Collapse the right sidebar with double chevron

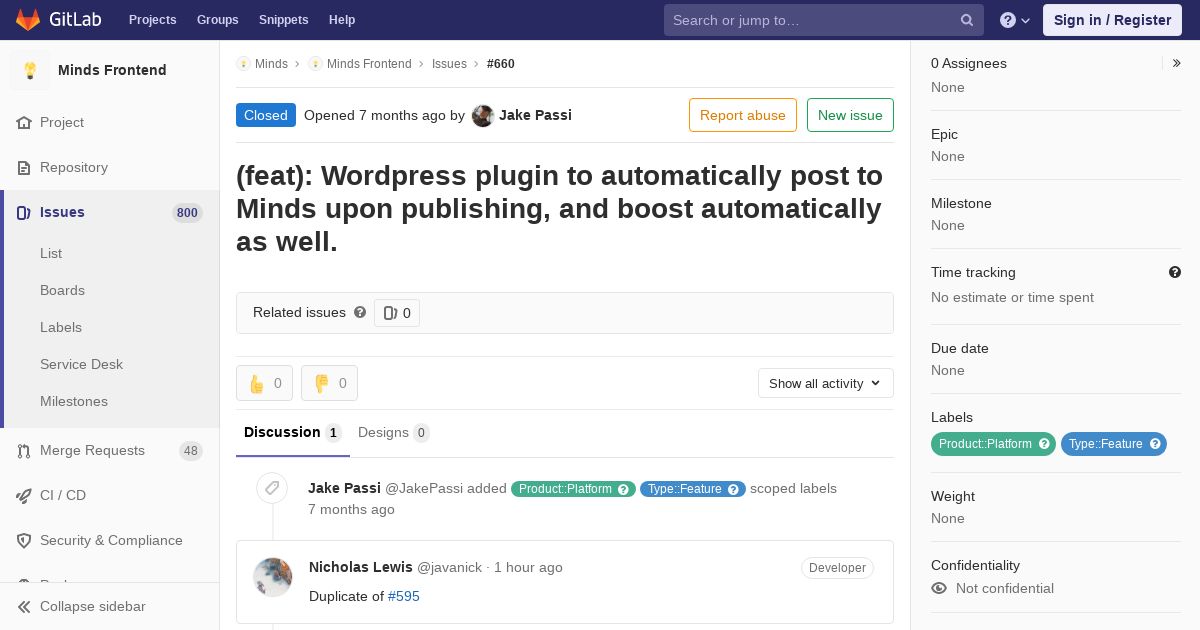tap(1176, 63)
